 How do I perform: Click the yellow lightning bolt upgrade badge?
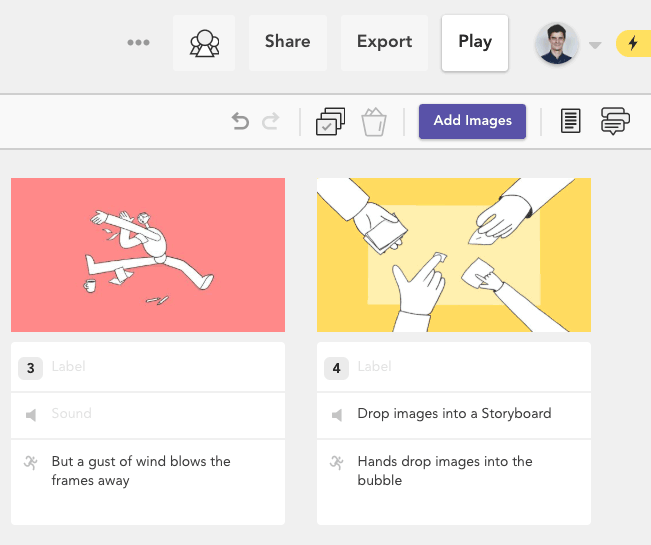634,43
